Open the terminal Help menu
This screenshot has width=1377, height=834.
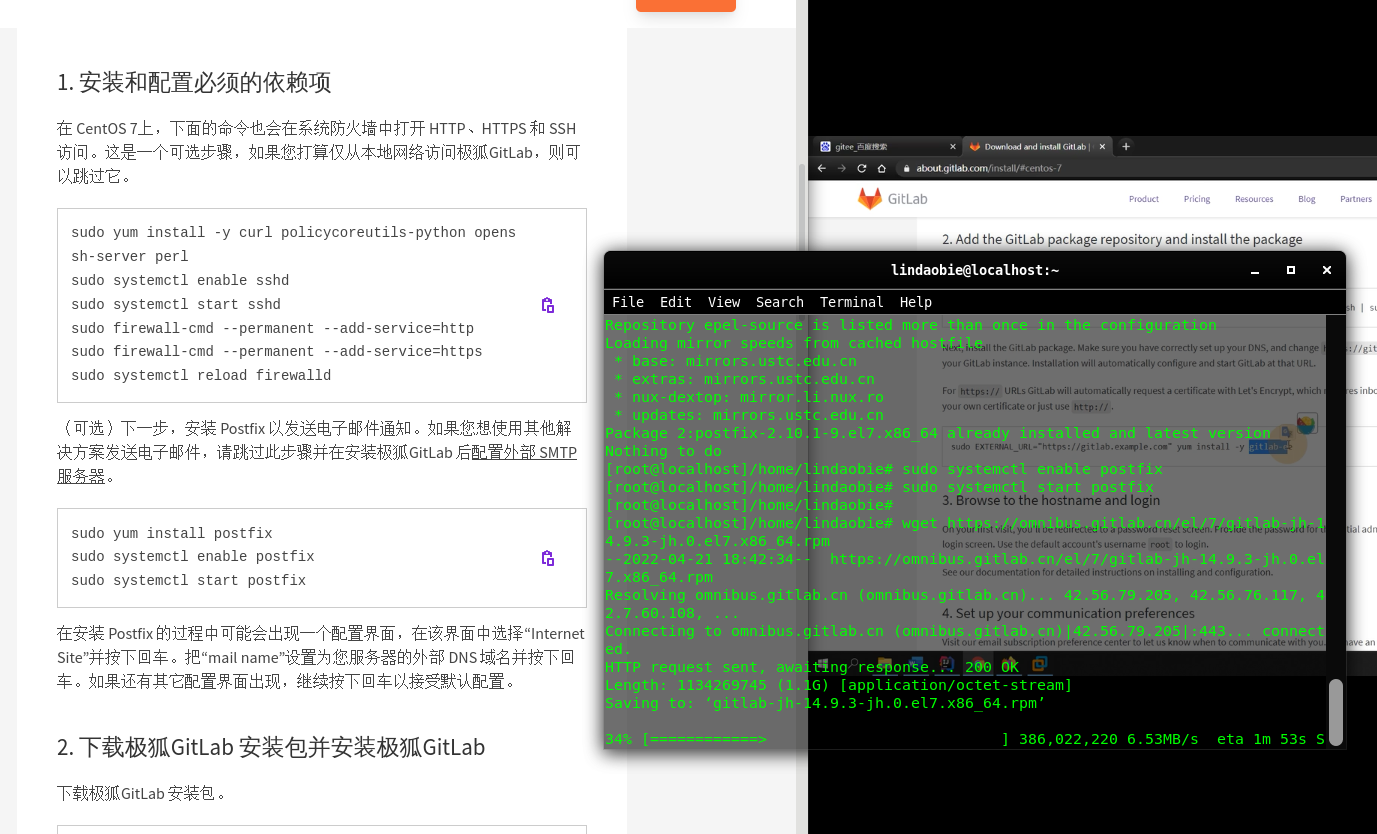point(916,302)
